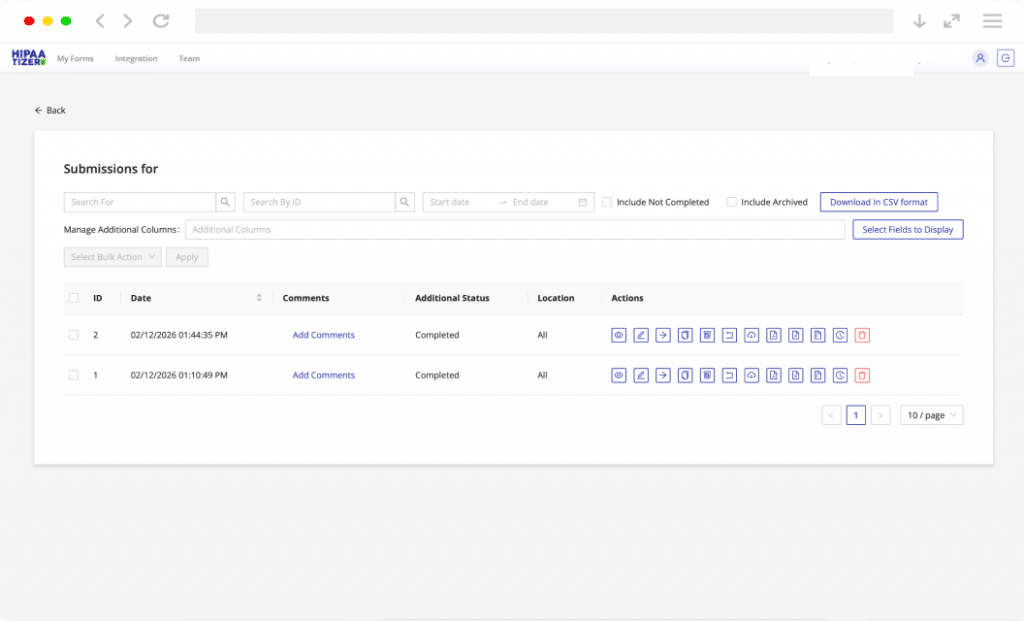1024x621 pixels.
Task: Open the search magnifier next to Search For
Action: point(225,201)
